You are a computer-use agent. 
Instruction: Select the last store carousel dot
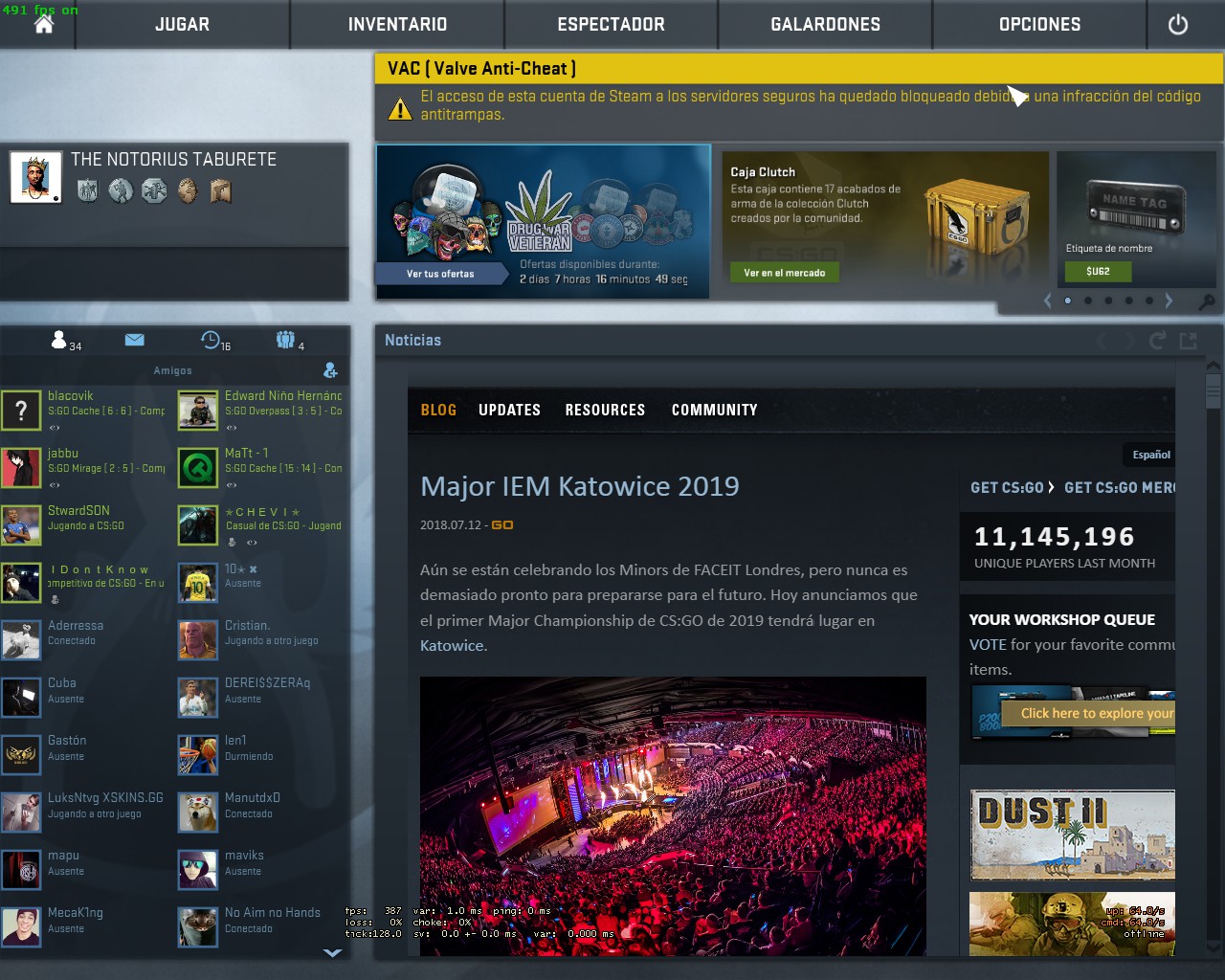point(1149,301)
